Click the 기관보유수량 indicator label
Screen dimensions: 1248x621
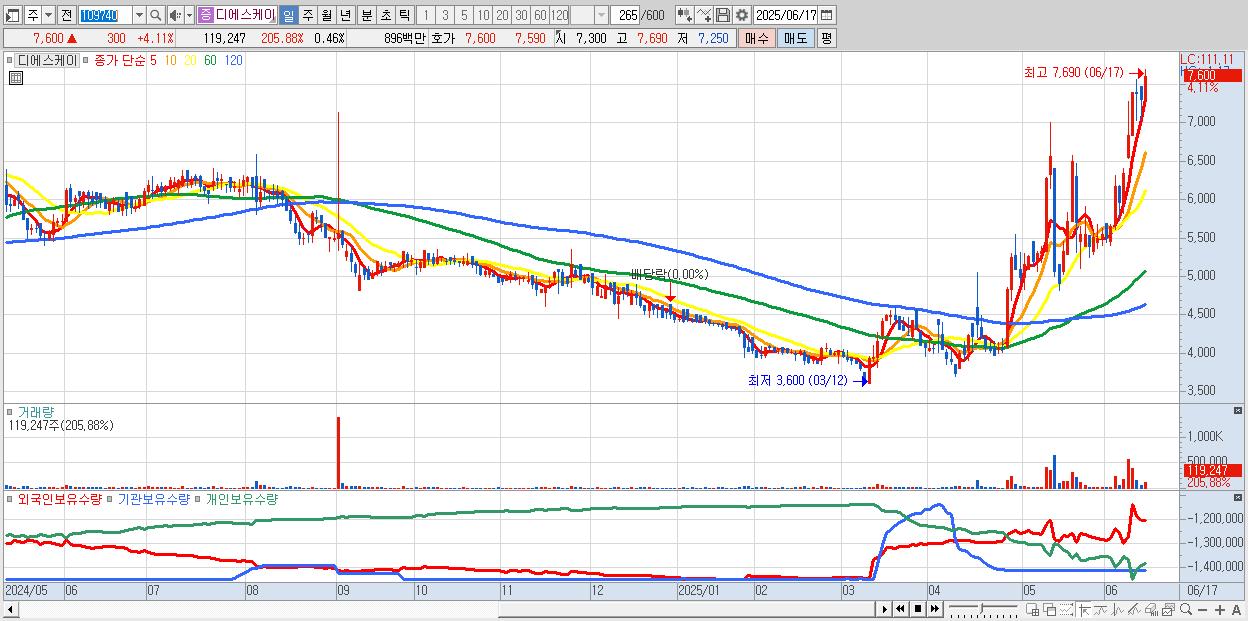153,498
